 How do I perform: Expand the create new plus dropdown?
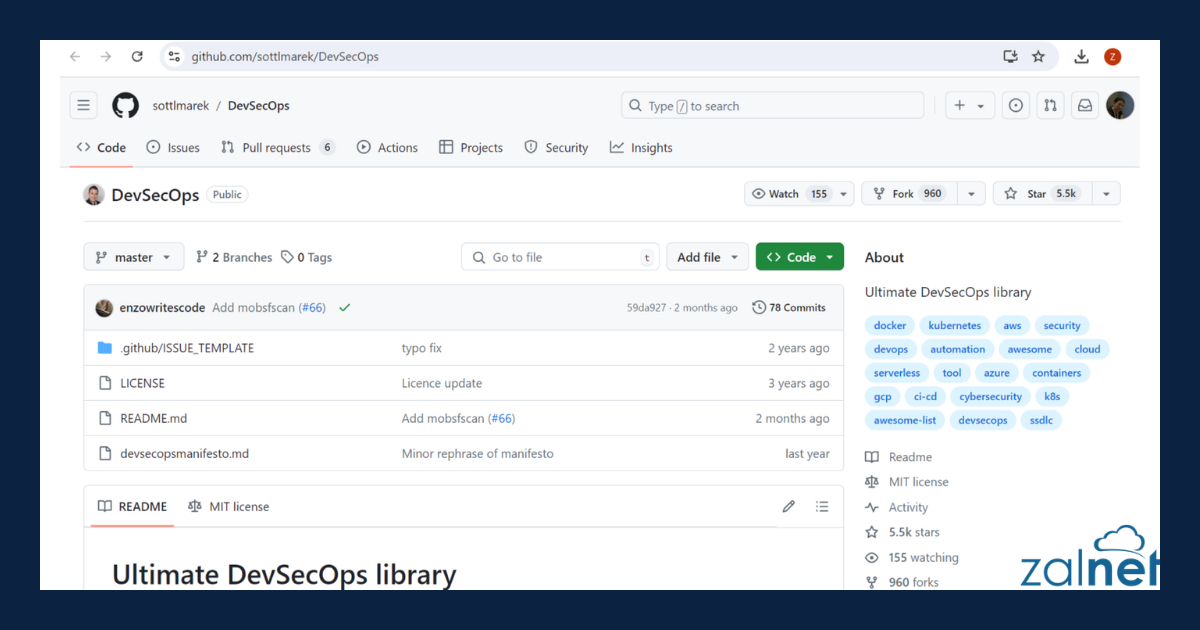(969, 105)
